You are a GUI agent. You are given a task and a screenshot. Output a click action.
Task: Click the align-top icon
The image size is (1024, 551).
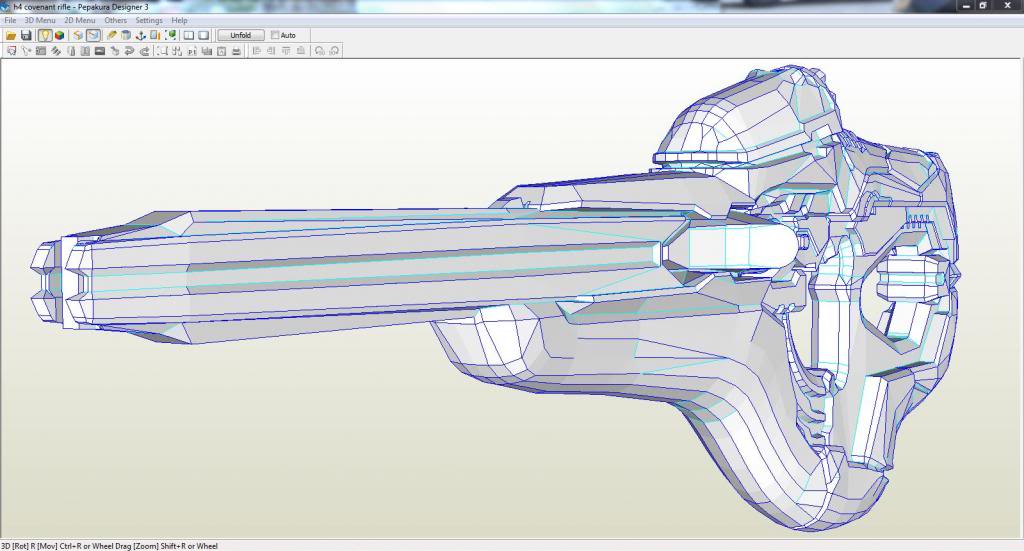tap(286, 51)
